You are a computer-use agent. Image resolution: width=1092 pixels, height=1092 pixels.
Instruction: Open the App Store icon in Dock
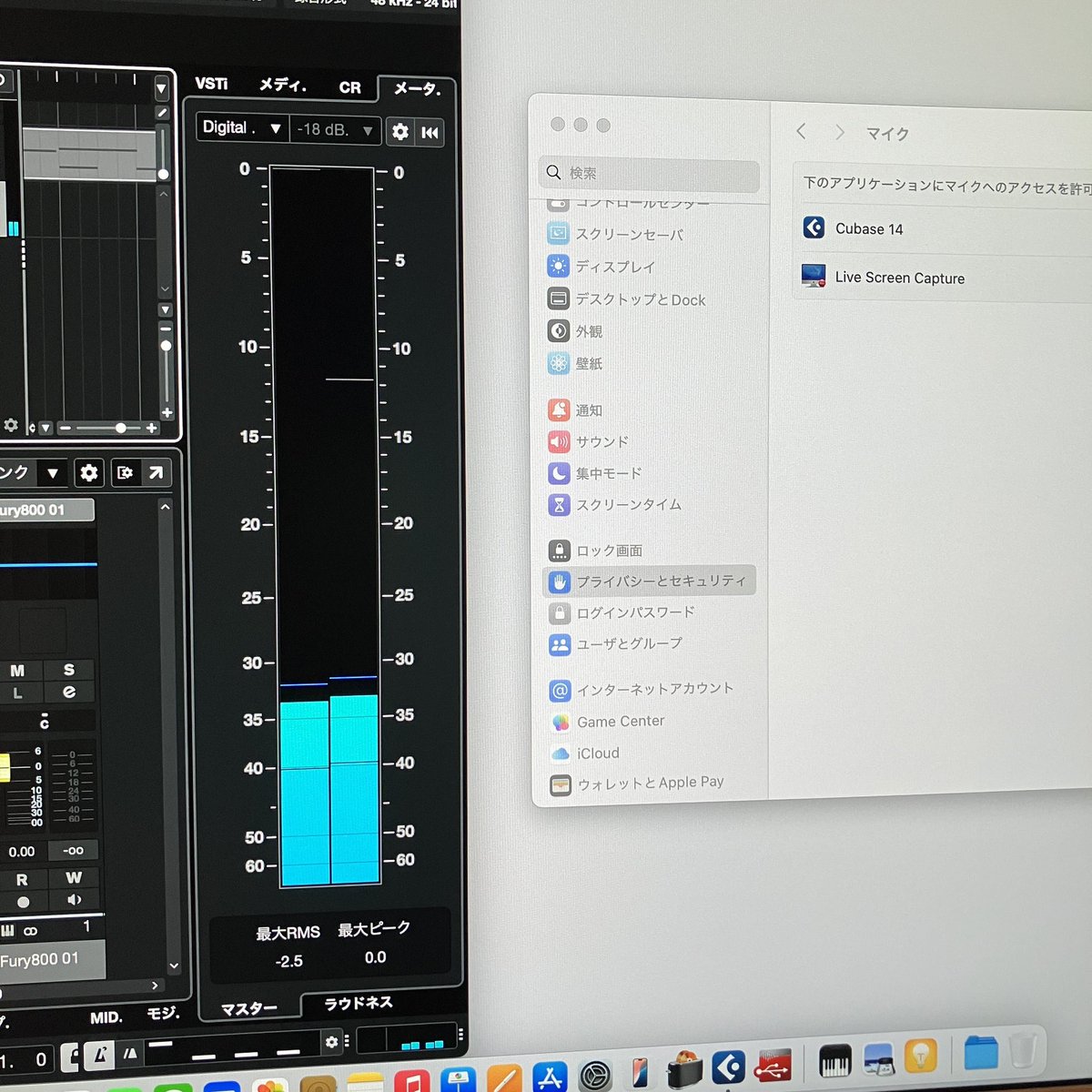pos(550,1077)
